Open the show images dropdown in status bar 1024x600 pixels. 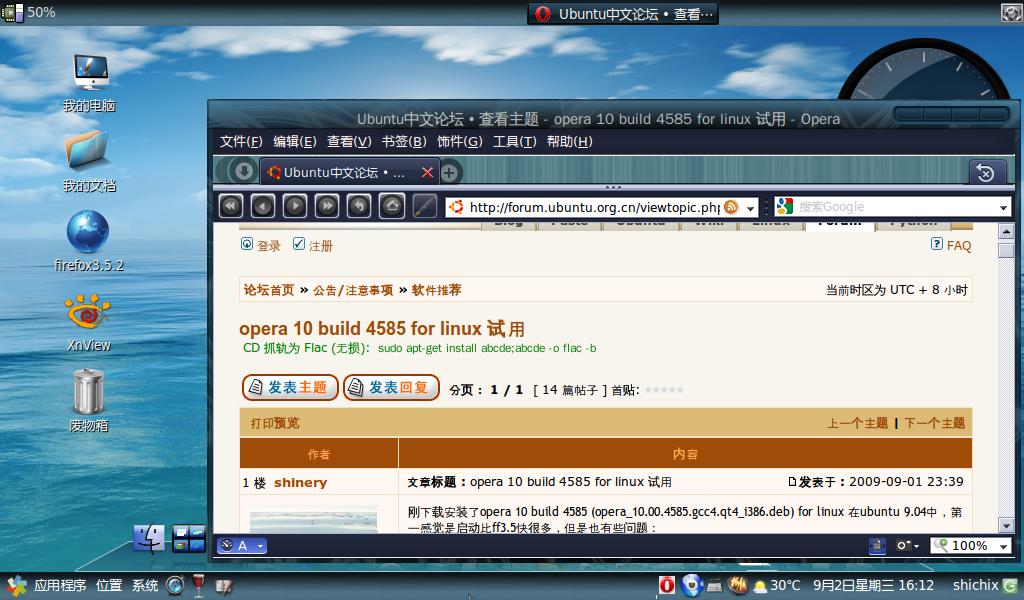907,545
